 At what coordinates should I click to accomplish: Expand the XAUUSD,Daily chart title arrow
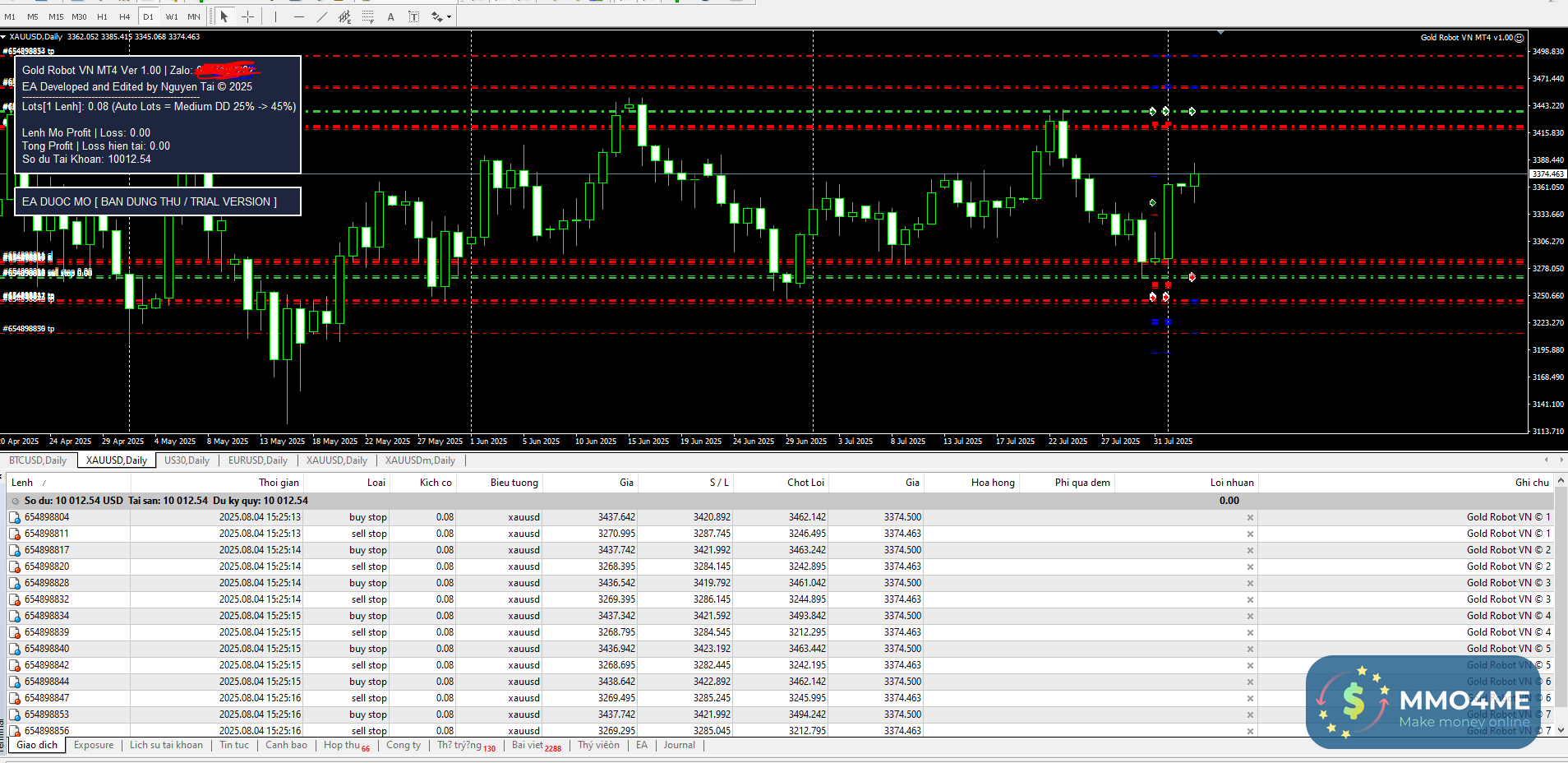tap(4, 37)
